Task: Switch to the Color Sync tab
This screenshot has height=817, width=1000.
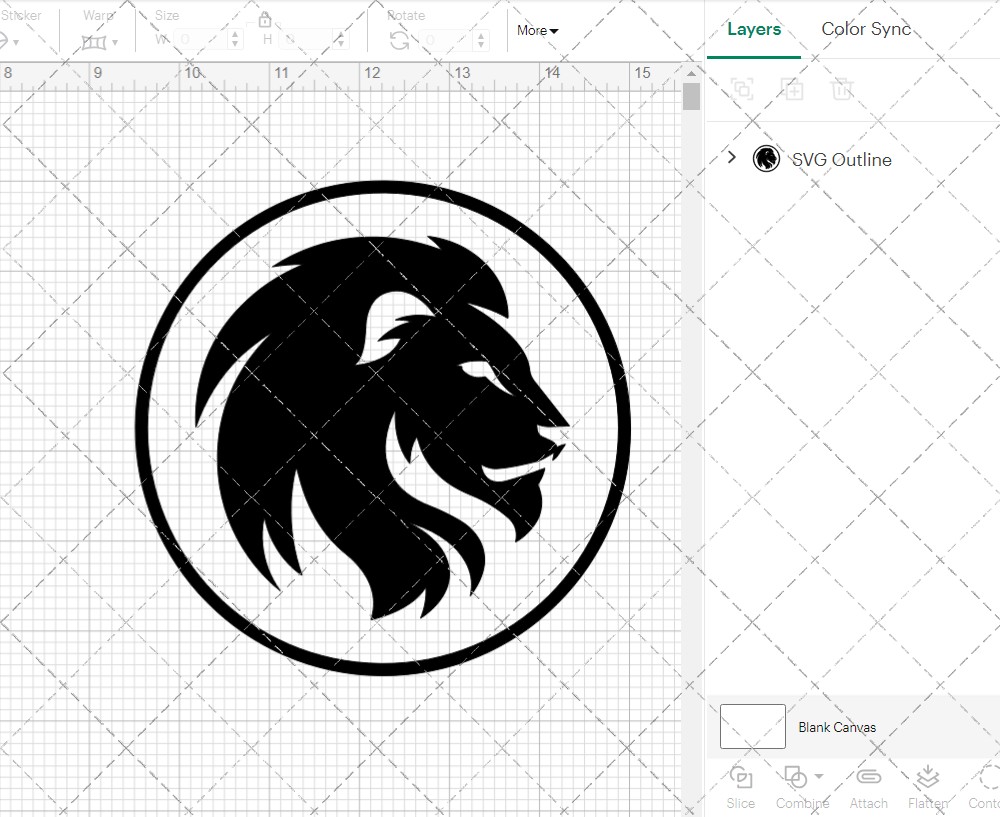Action: (866, 29)
